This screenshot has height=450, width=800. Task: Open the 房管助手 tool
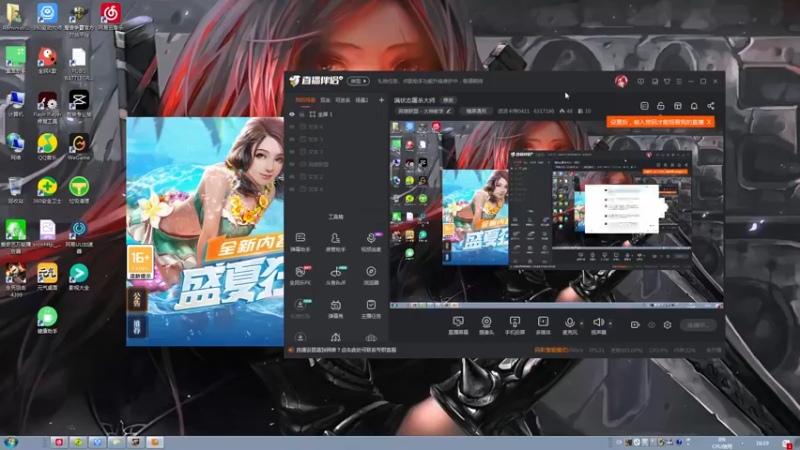(335, 242)
